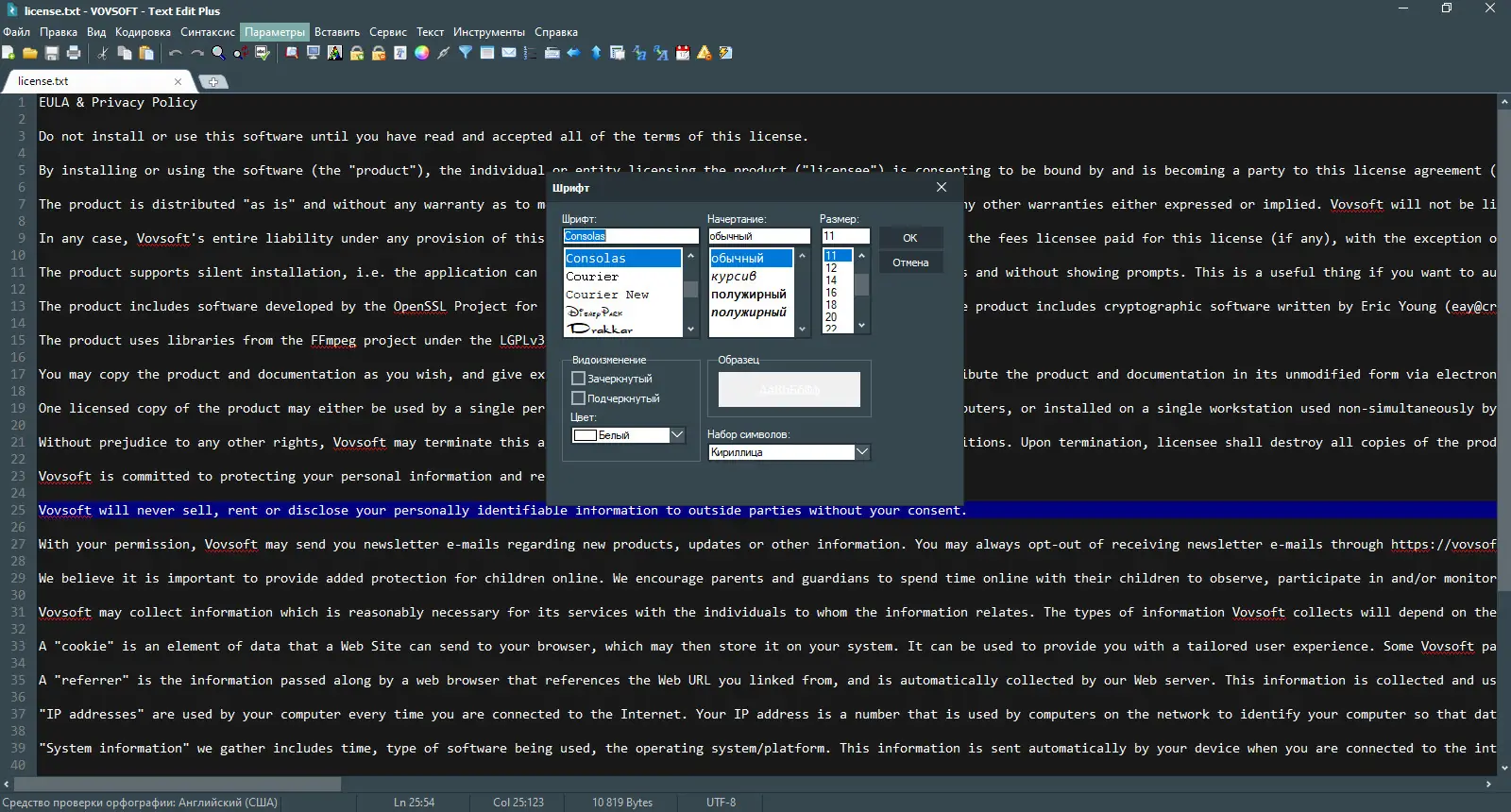1511x812 pixels.
Task: Click the blue vertical double-arrow icon
Action: (x=596, y=53)
